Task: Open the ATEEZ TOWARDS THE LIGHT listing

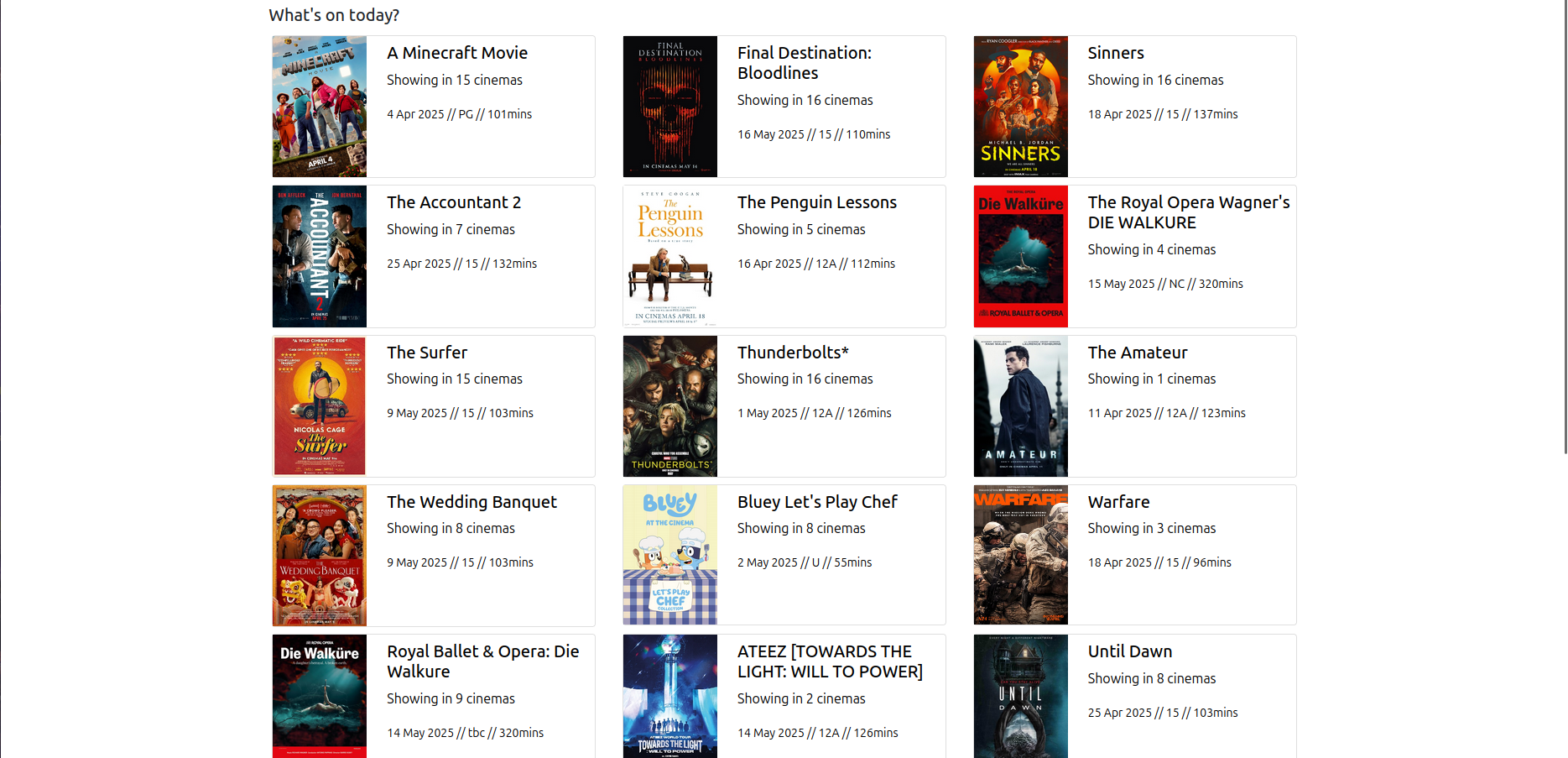Action: tap(829, 661)
